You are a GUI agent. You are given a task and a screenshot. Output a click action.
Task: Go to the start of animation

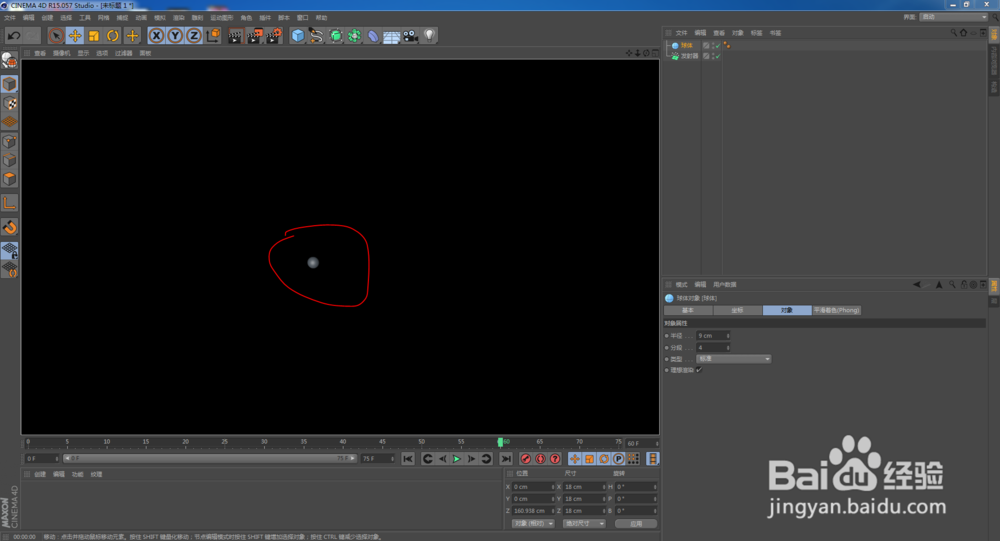coord(408,459)
